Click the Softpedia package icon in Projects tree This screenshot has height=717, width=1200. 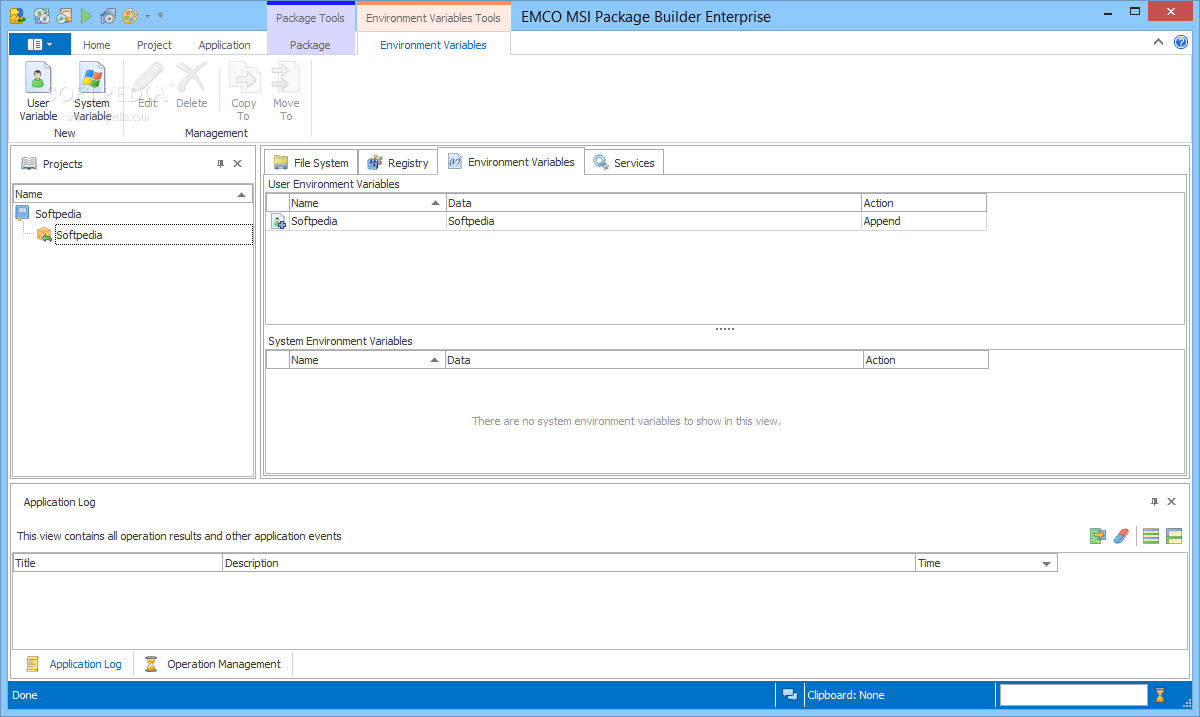pos(44,235)
